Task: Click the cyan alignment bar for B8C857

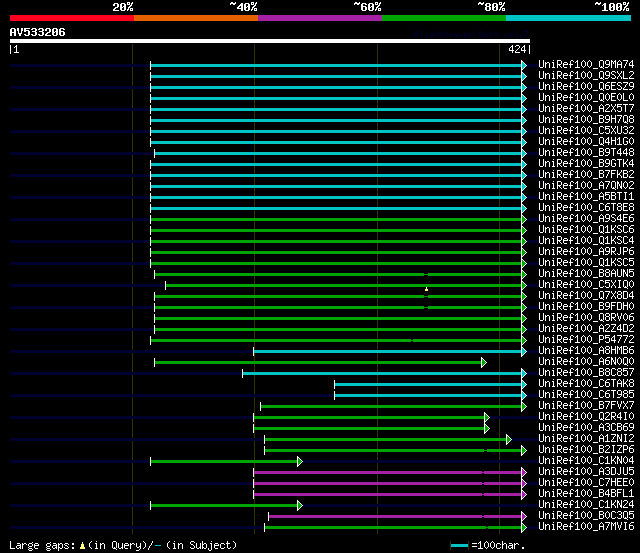Action: (382, 373)
